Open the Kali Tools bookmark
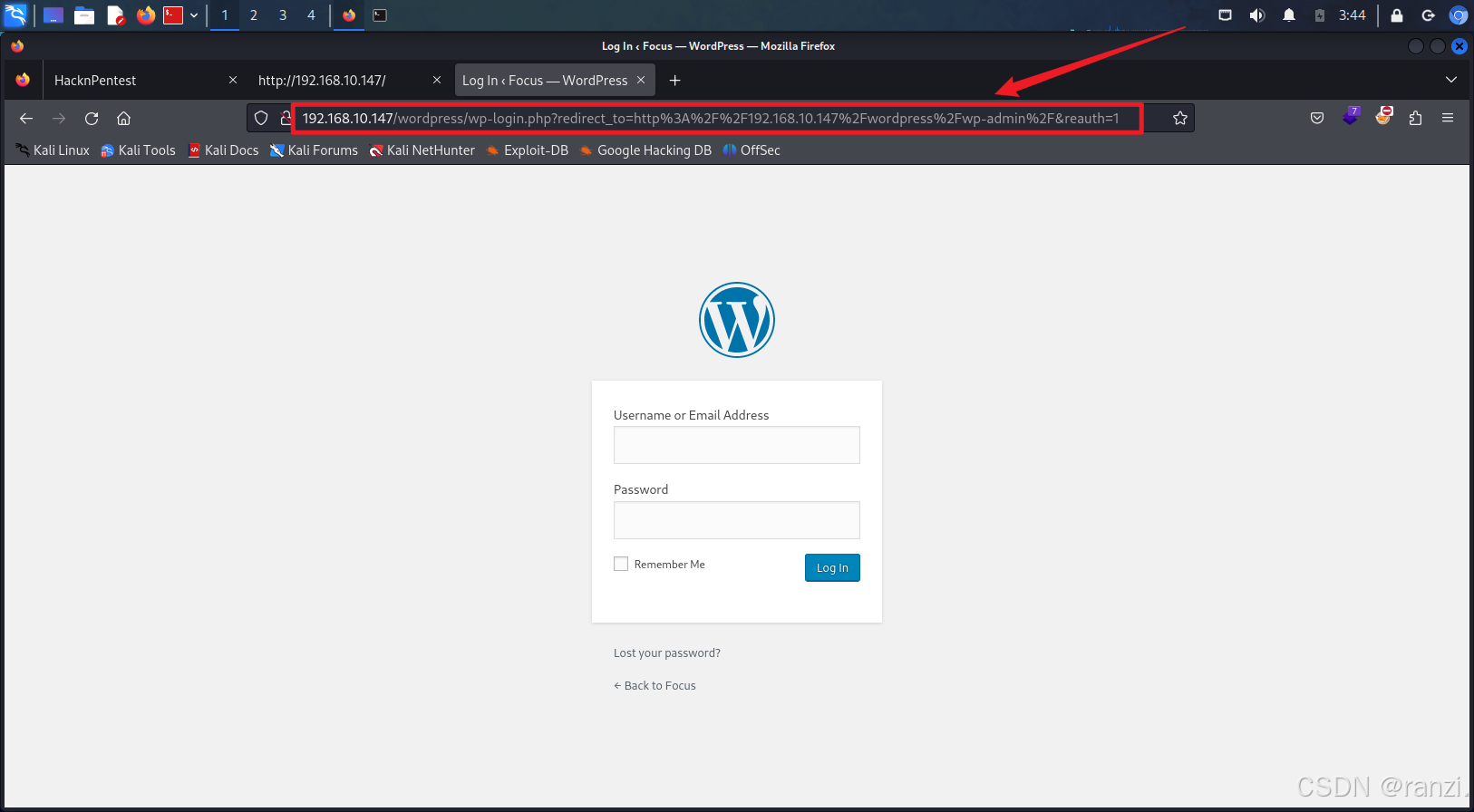The image size is (1474, 812). pyautogui.click(x=139, y=150)
